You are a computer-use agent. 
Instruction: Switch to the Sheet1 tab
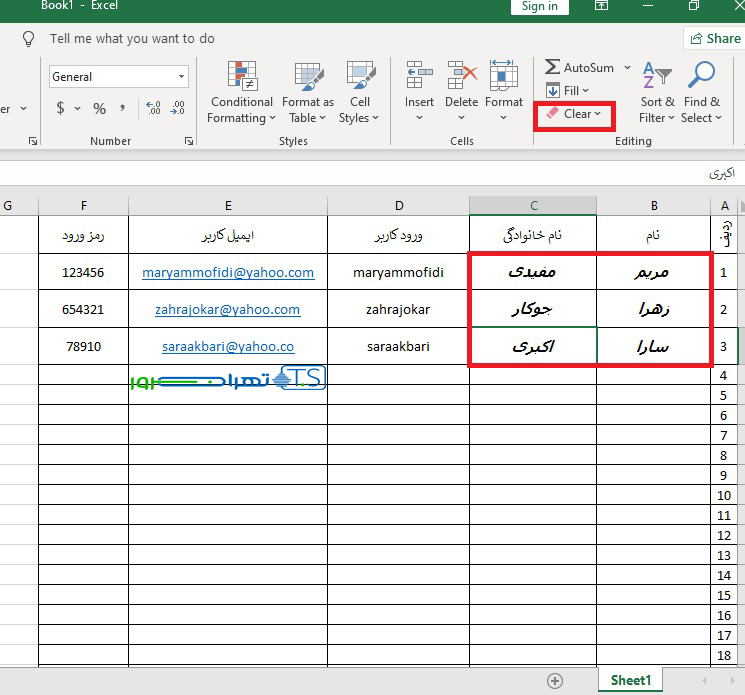[630, 680]
